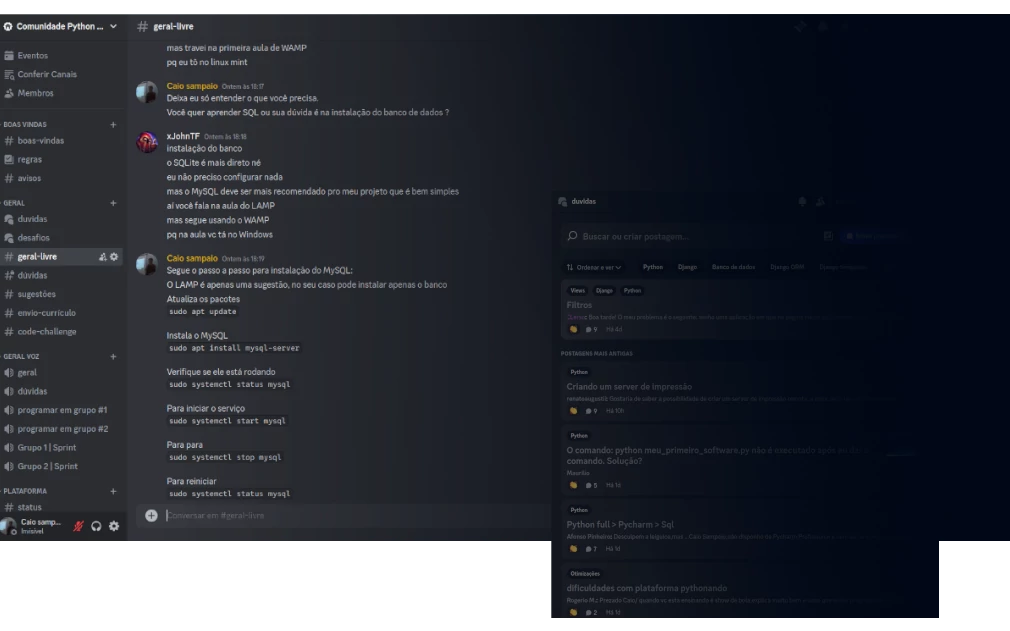Click the plus attachment button in message bar
1010x631 pixels.
(x=151, y=515)
